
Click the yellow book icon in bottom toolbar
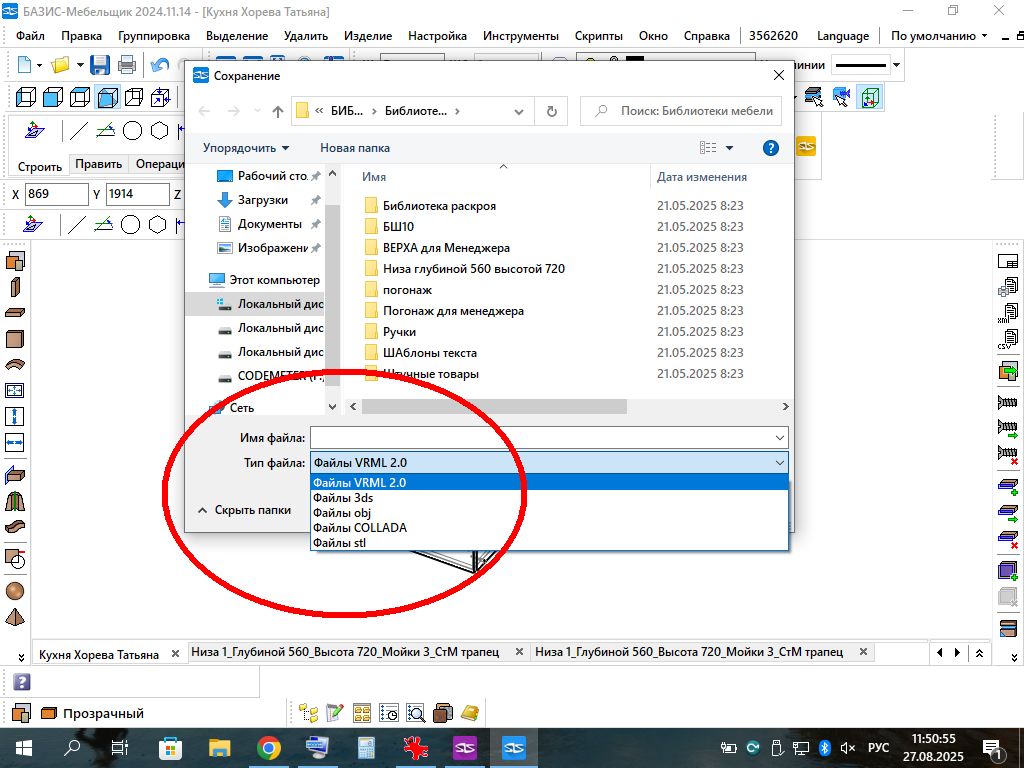coord(470,712)
